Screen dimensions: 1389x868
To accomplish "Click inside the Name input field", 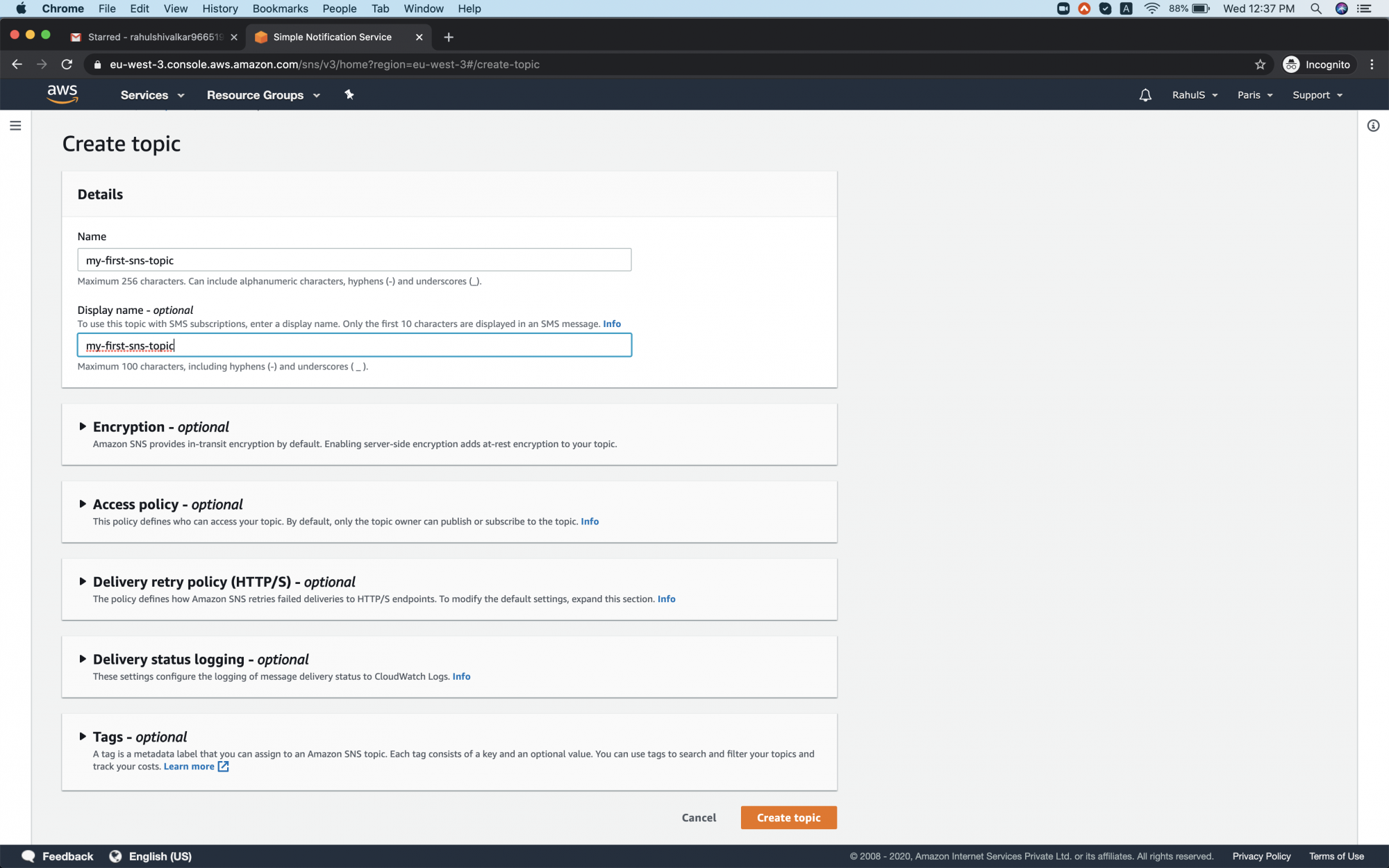I will coord(354,260).
